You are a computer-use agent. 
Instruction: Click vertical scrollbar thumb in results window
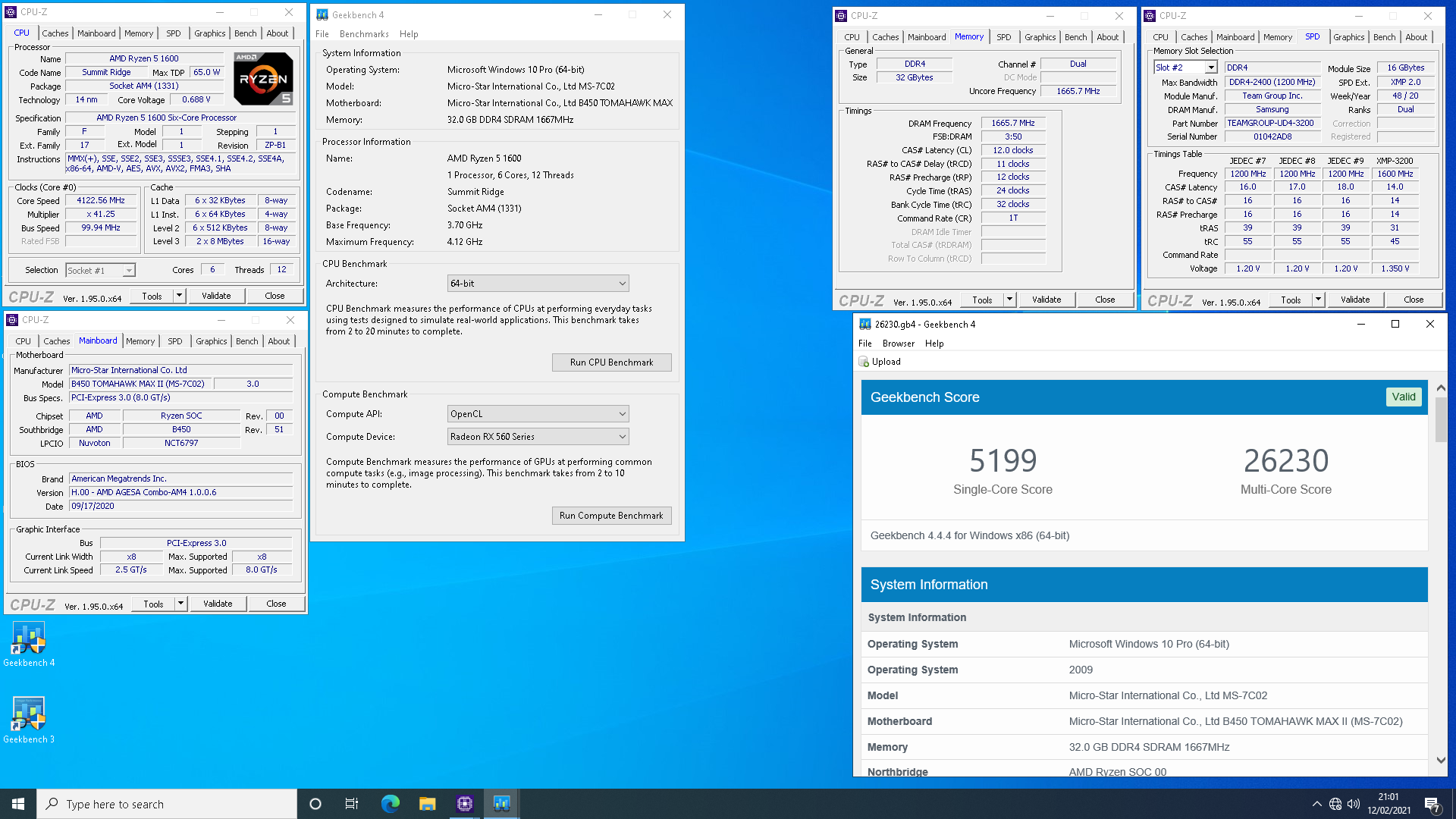pos(1441,419)
